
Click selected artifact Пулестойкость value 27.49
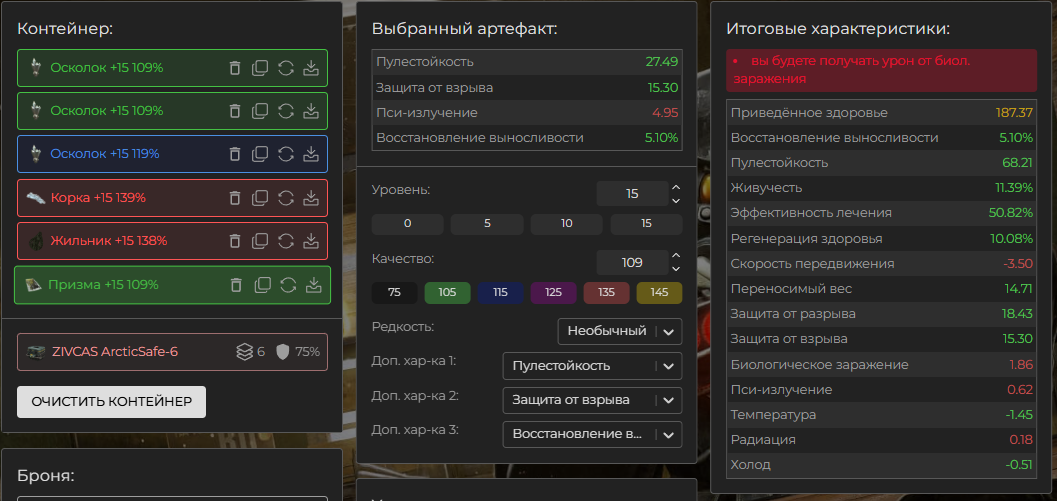[x=661, y=62]
